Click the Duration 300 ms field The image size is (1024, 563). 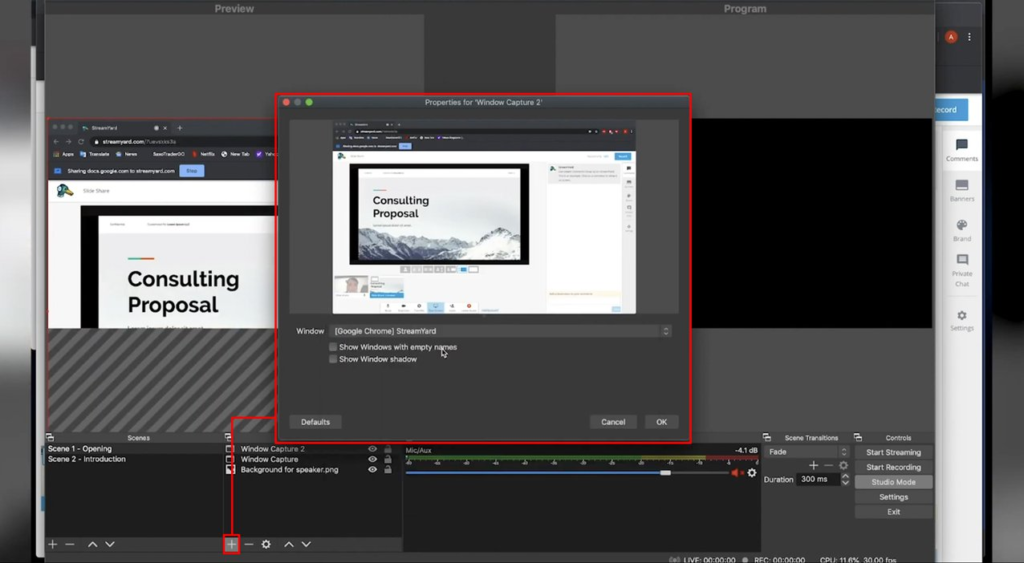pos(818,479)
